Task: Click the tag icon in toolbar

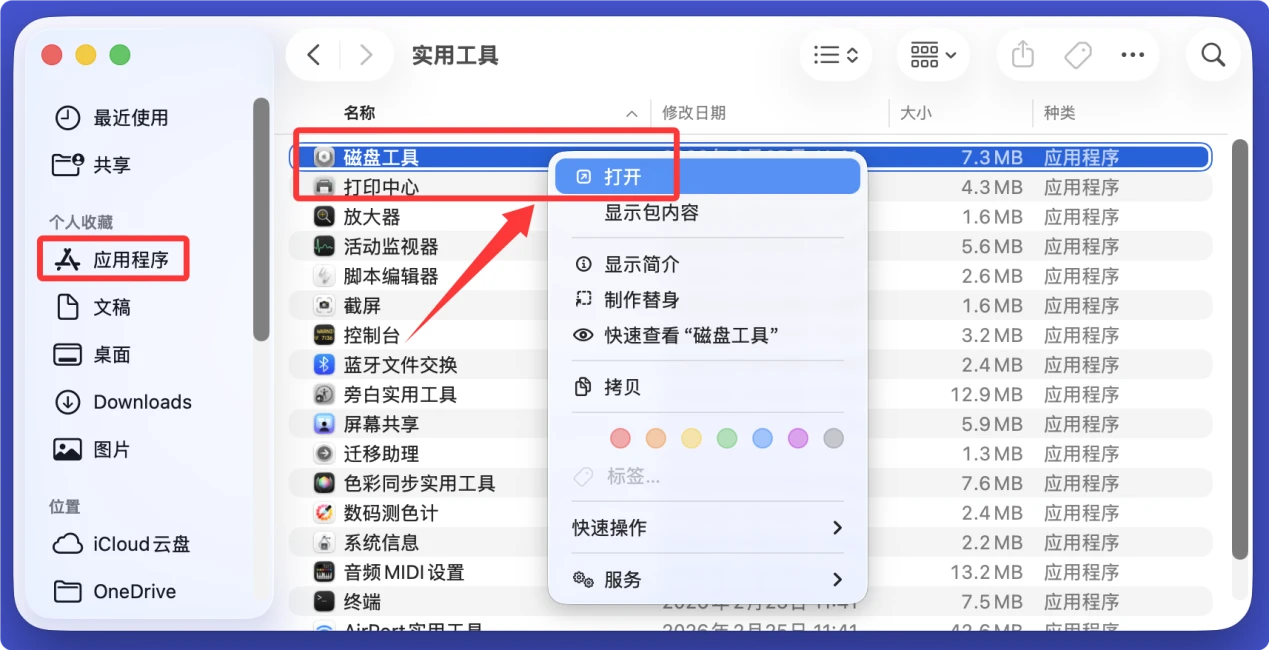Action: [x=1078, y=55]
